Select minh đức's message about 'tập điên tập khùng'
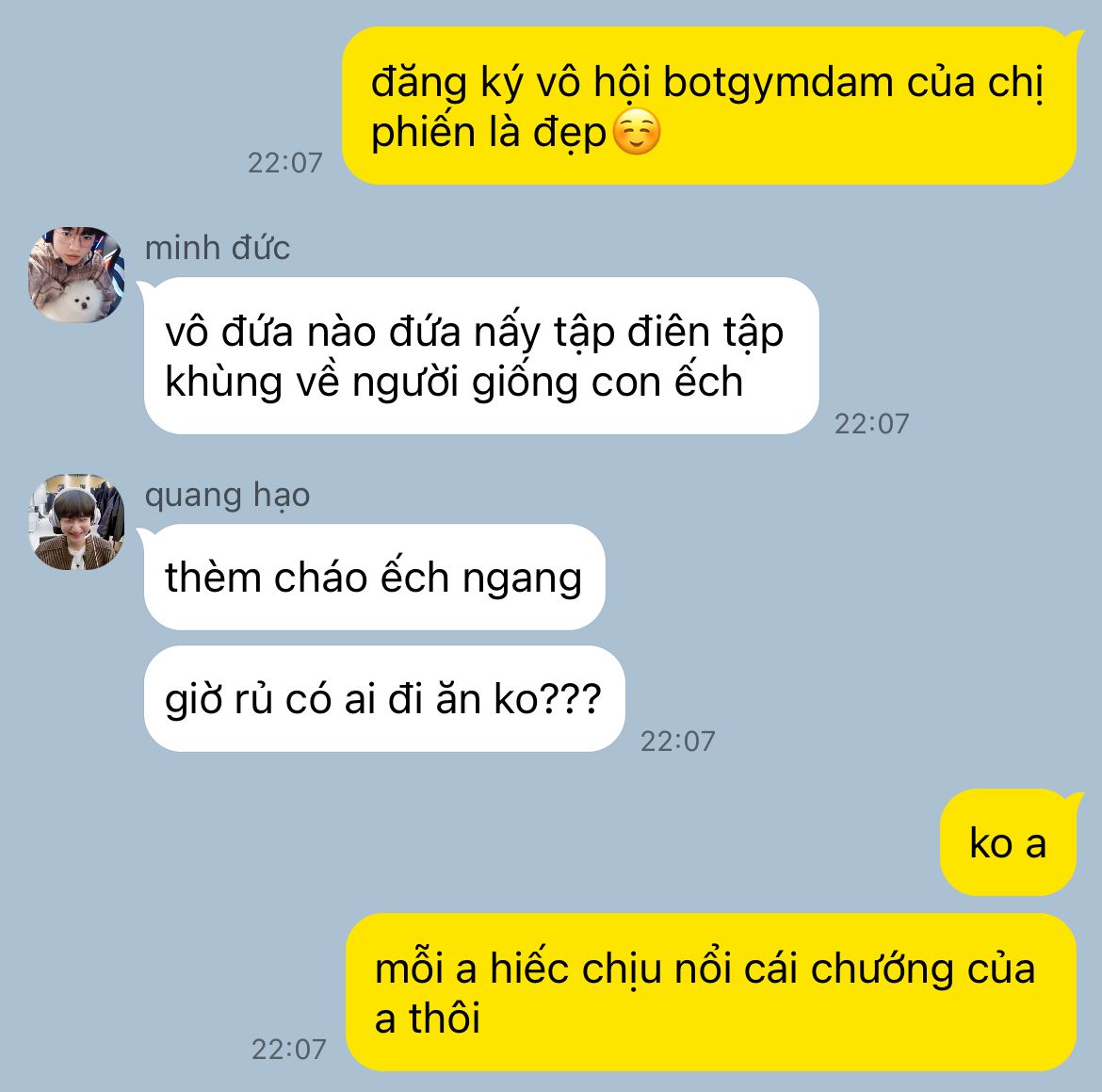1102x1092 pixels. [481, 356]
